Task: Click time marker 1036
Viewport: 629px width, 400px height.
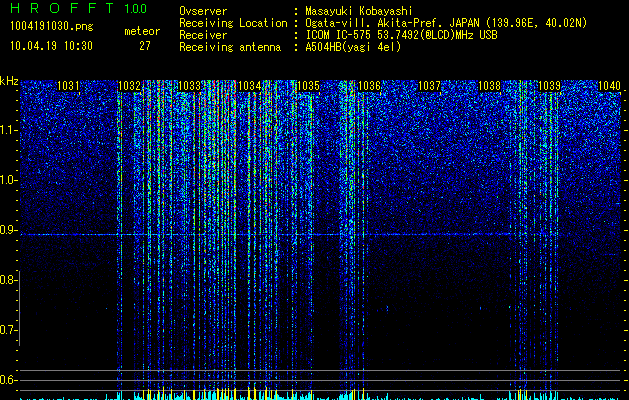Action: coord(369,85)
